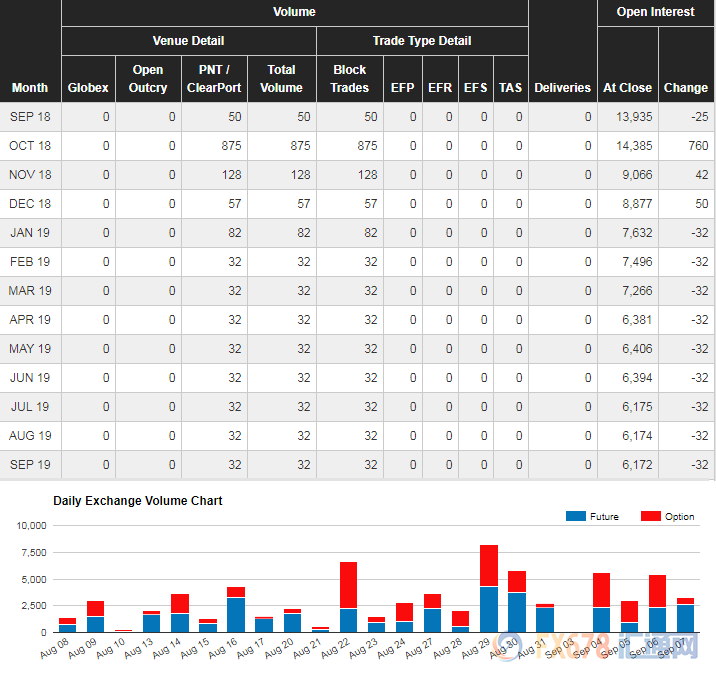The height and width of the screenshot is (682, 716).
Task: Click the At Close column header
Action: pyautogui.click(x=627, y=88)
